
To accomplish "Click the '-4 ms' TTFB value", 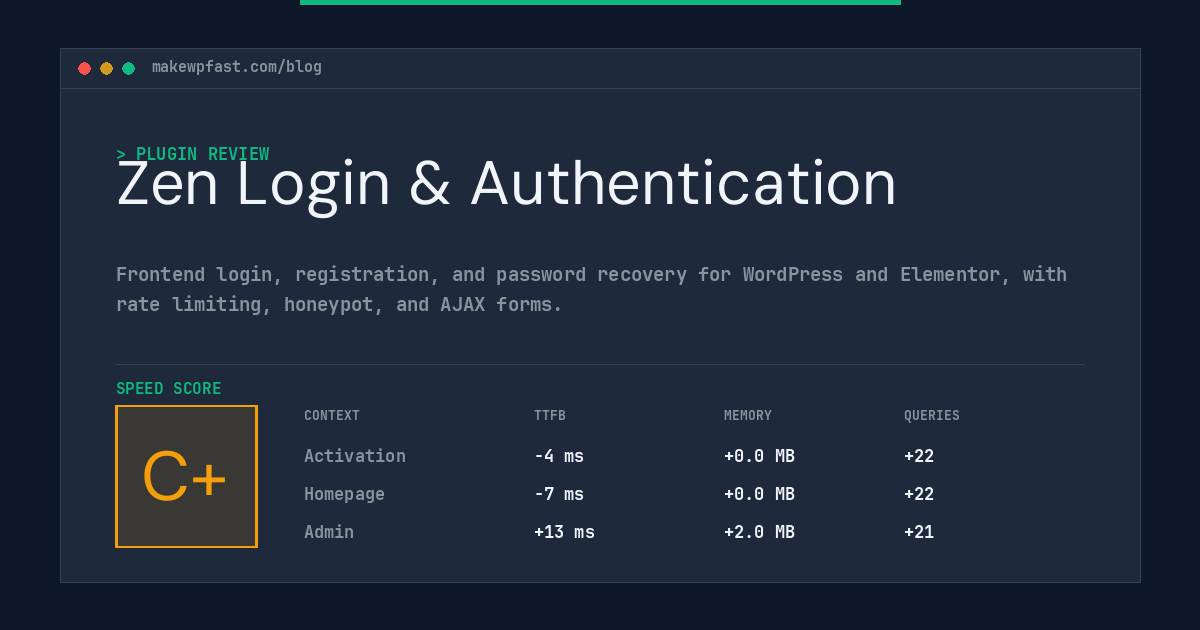I will pyautogui.click(x=559, y=456).
